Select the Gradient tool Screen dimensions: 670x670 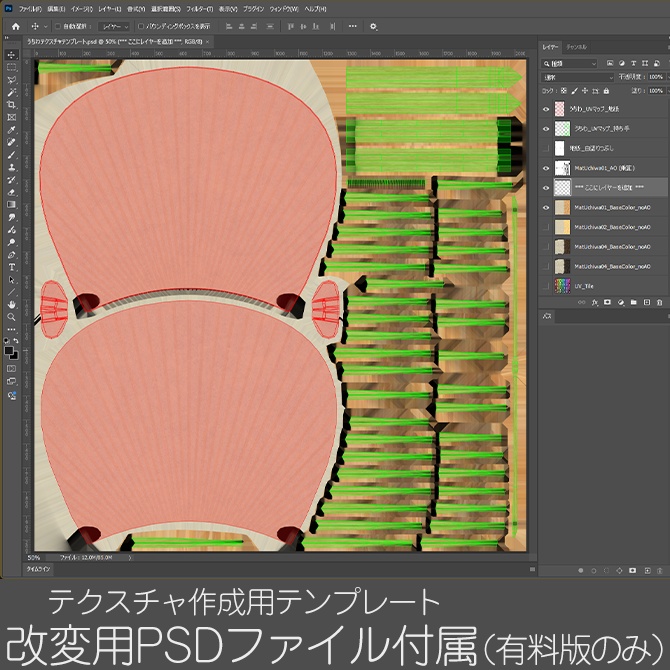tap(12, 205)
